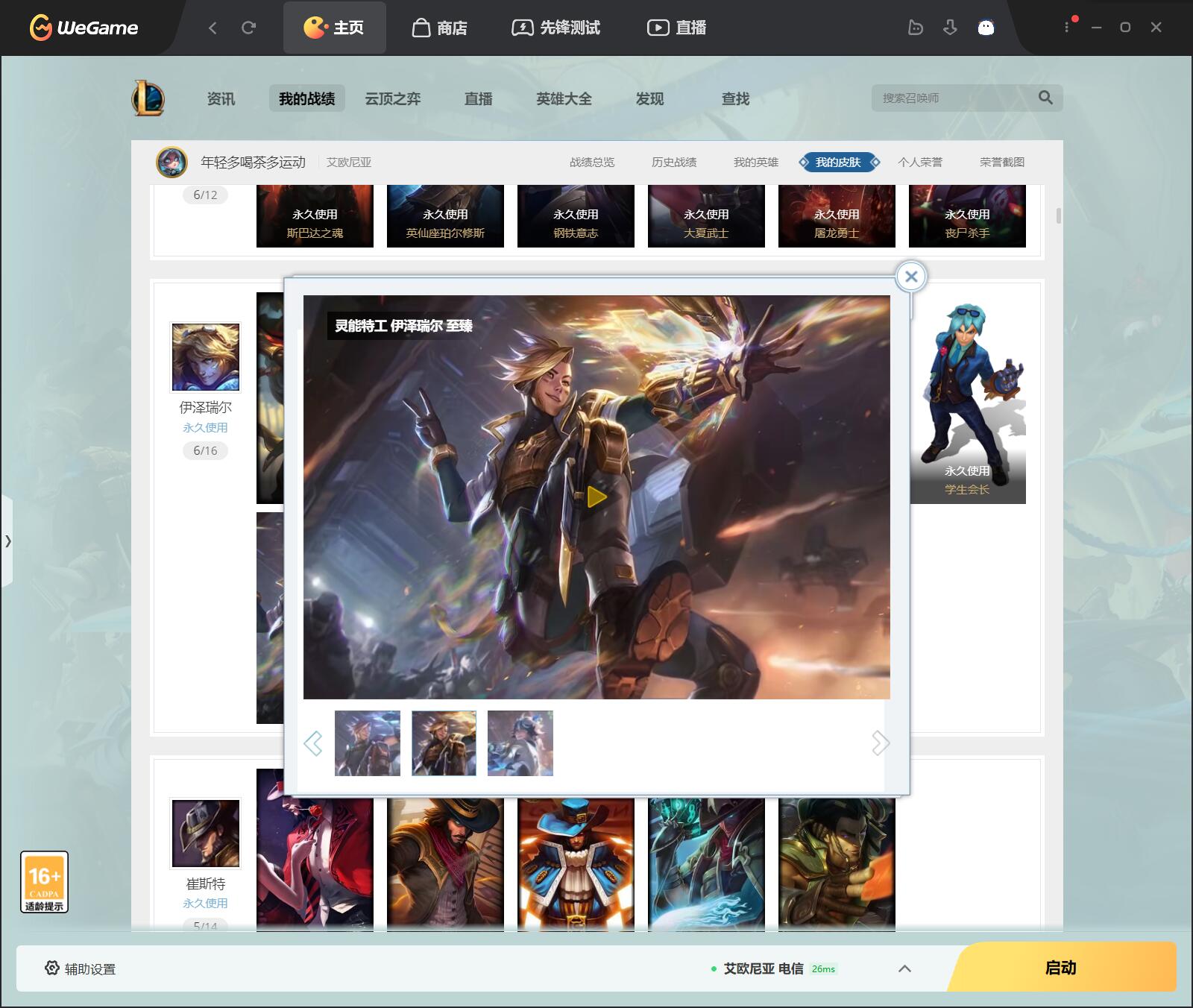Click the League of Legends logo icon

click(148, 98)
